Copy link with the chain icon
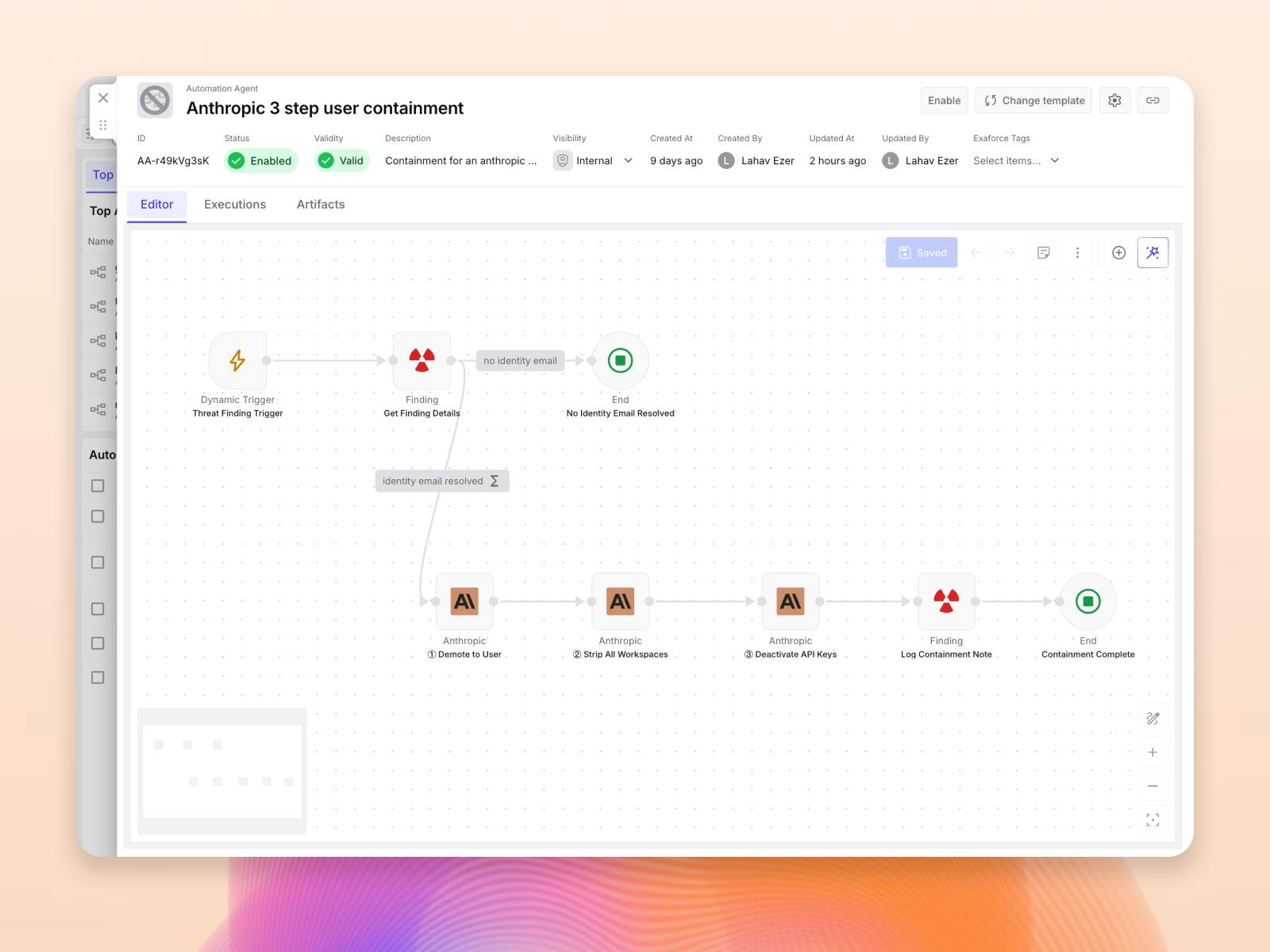 point(1153,101)
